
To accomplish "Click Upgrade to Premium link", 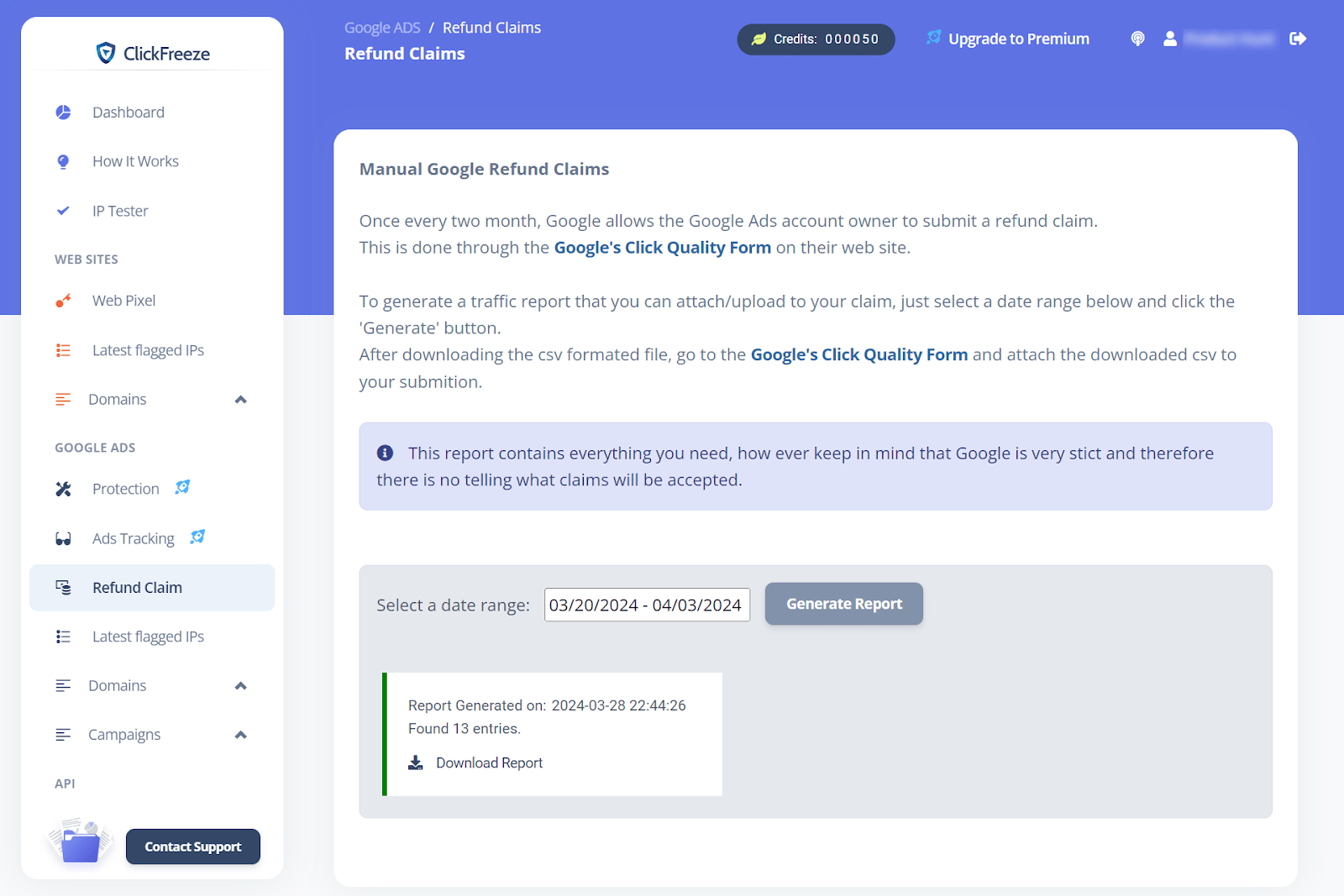I will [1018, 39].
